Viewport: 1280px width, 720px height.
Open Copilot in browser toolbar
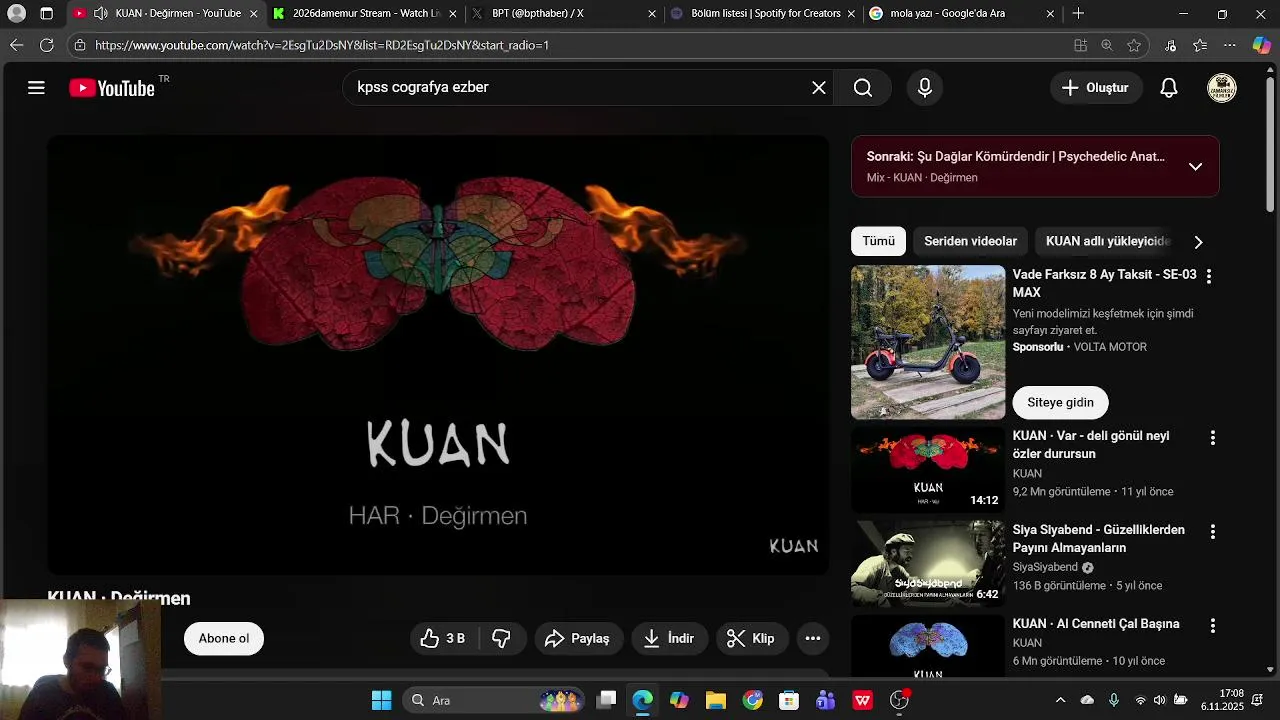point(1262,45)
